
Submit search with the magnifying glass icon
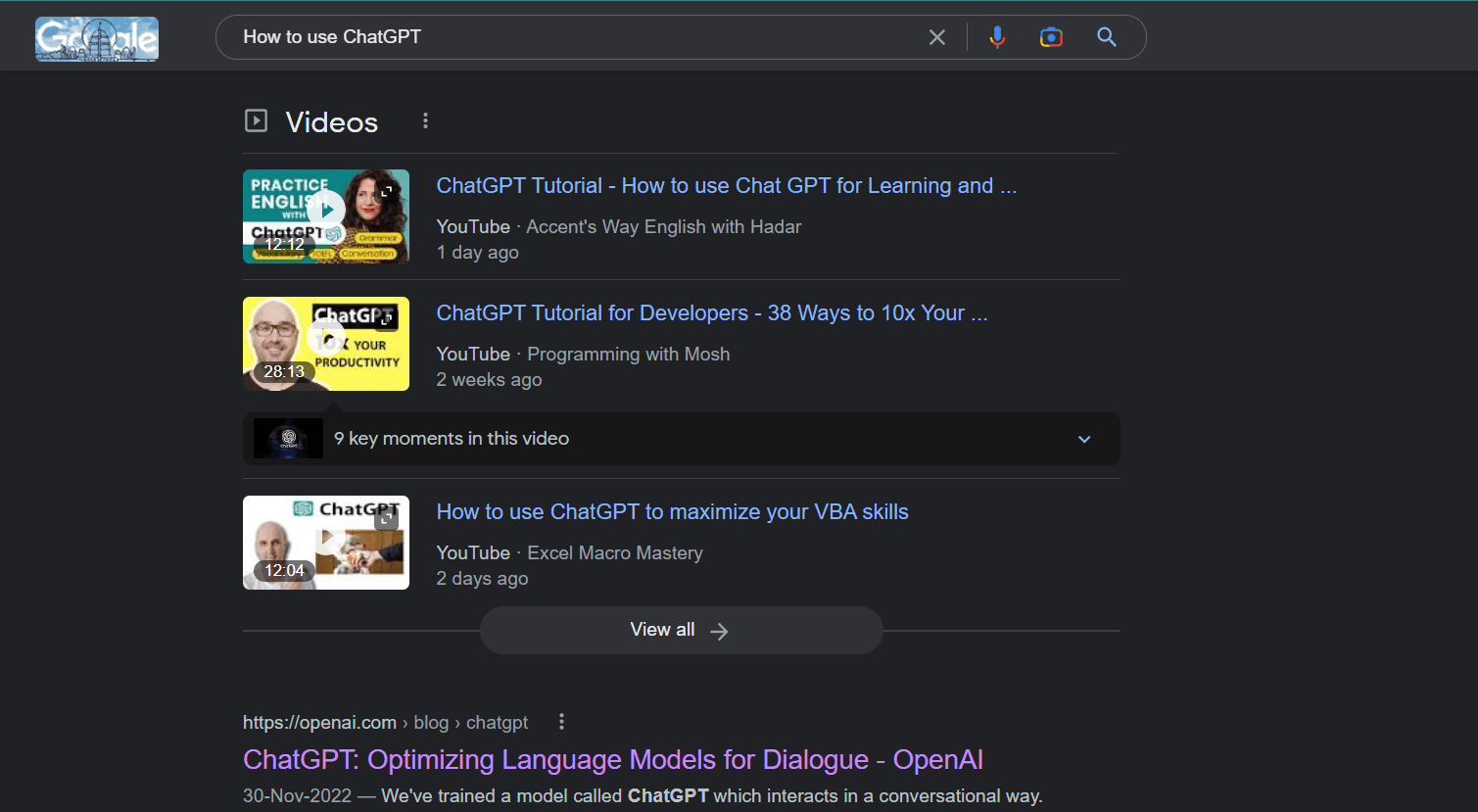point(1107,37)
